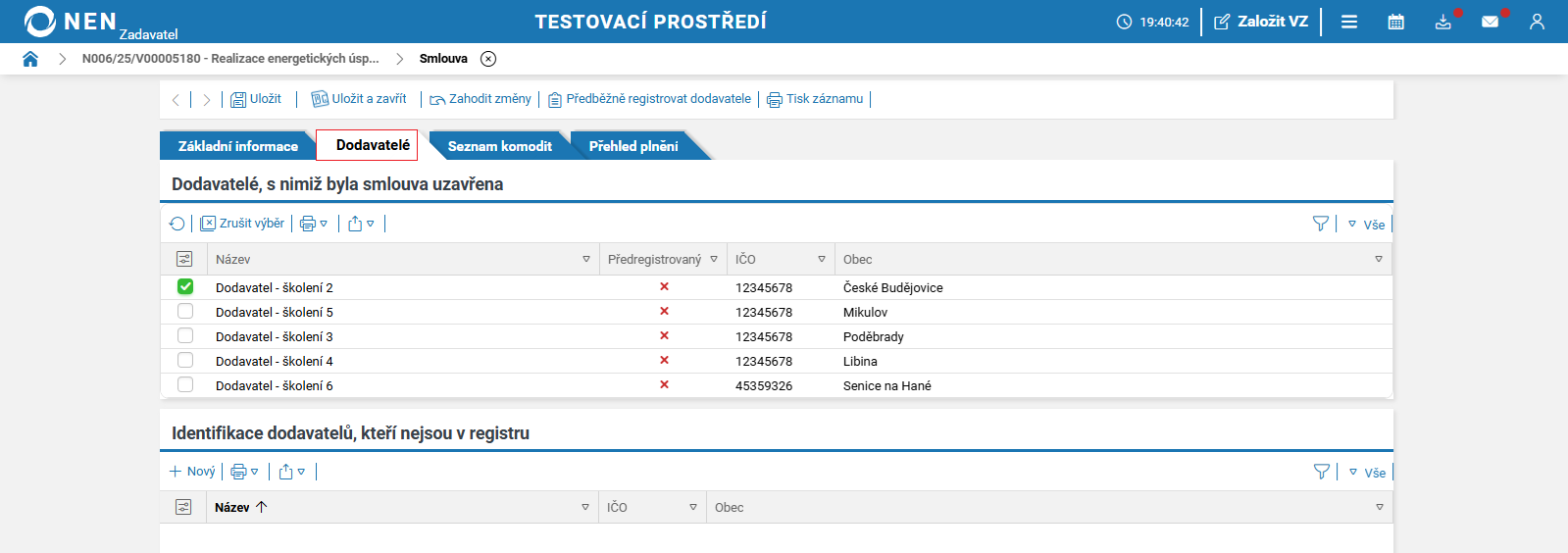Viewport: 1568px width, 553px height.
Task: Open the Seznam komodit tab
Action: click(499, 146)
